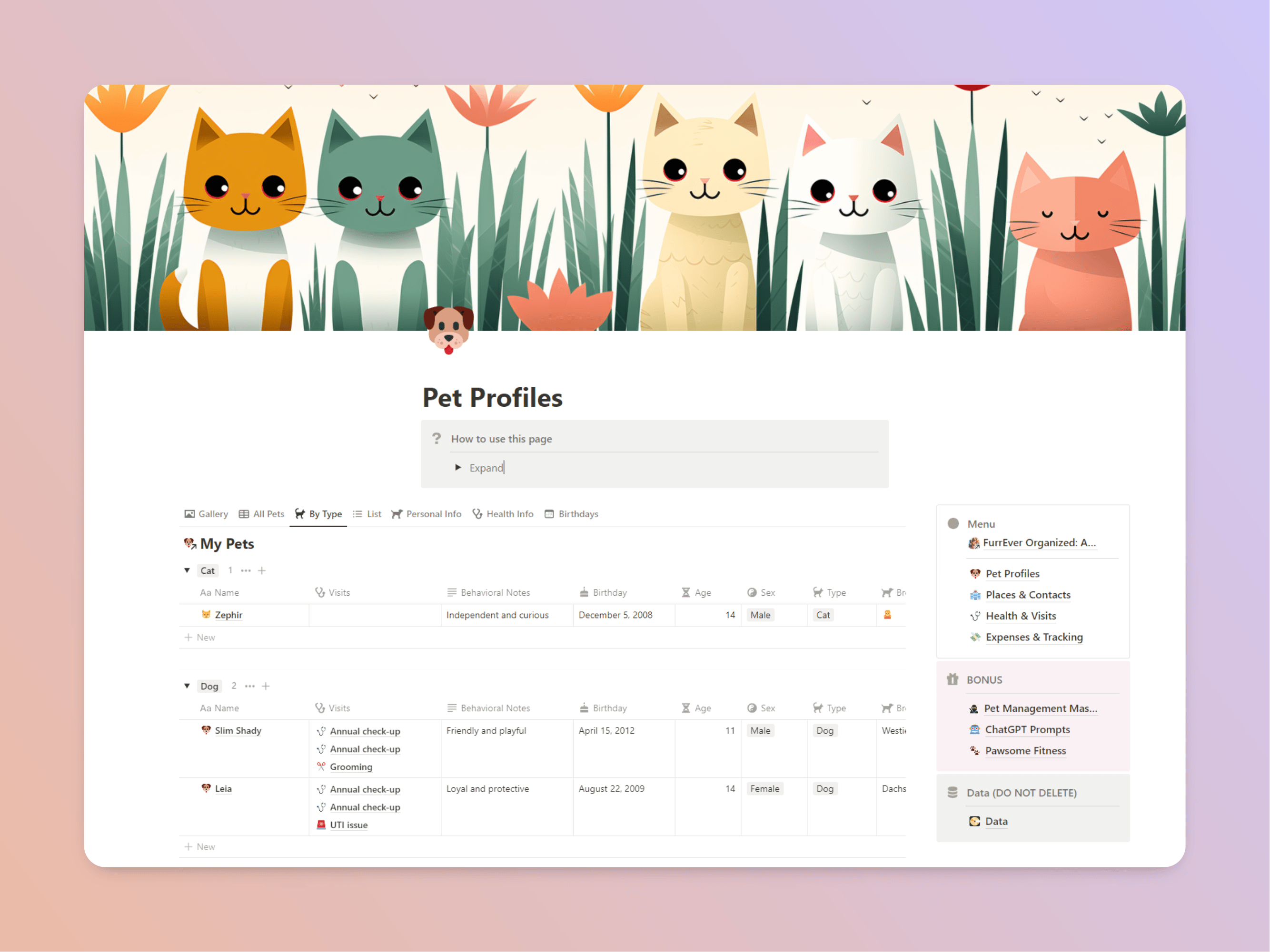1270x952 pixels.
Task: Click the Pet Profiles page title
Action: [x=492, y=398]
